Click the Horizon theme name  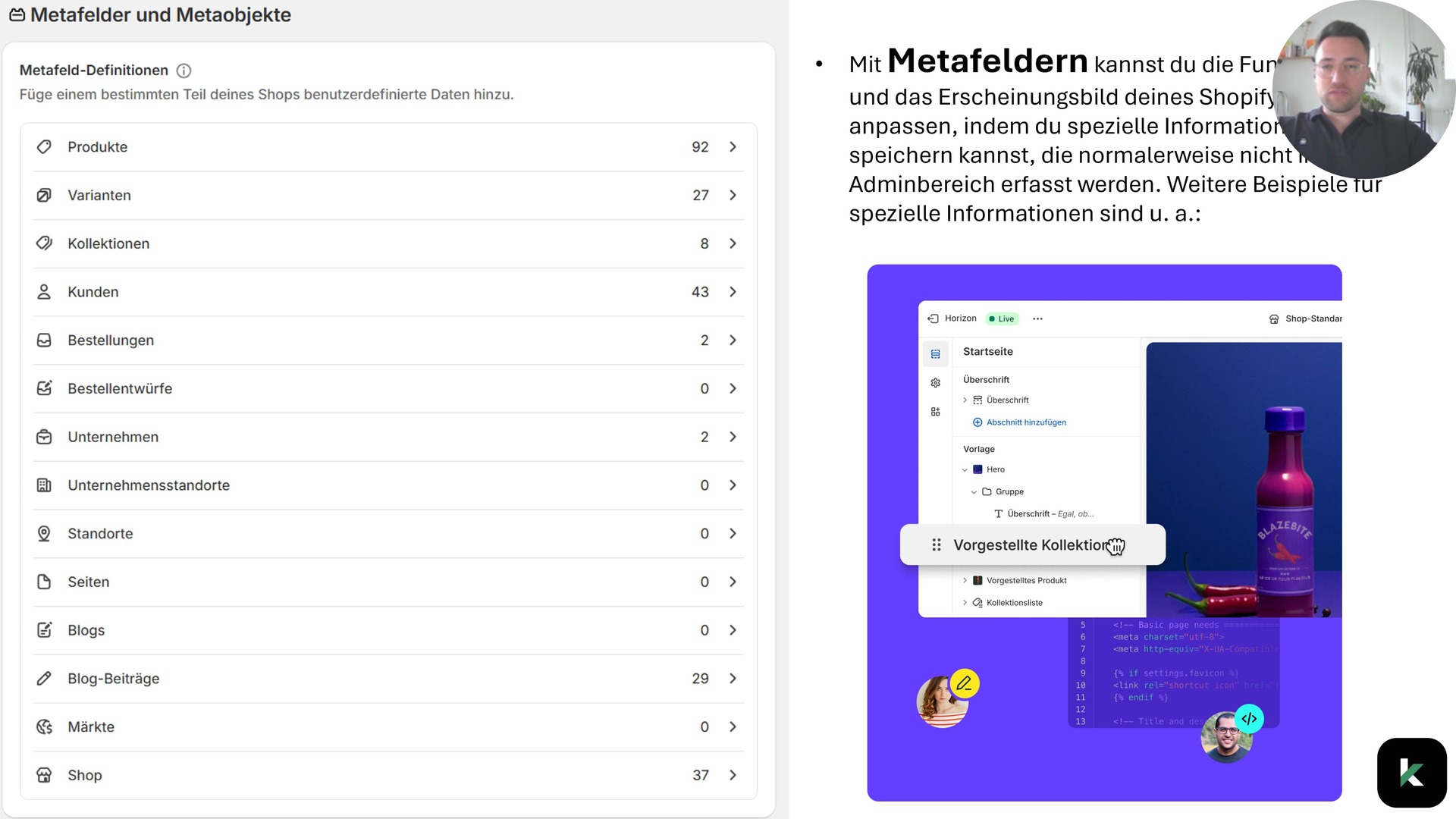click(x=960, y=318)
